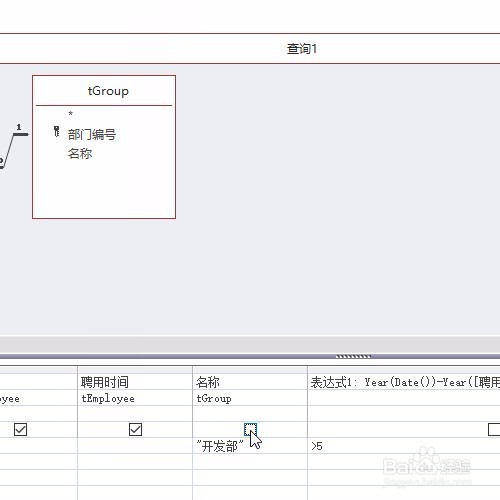500x500 pixels.
Task: Click the 聘用时间 field cell in grid
Action: [135, 382]
